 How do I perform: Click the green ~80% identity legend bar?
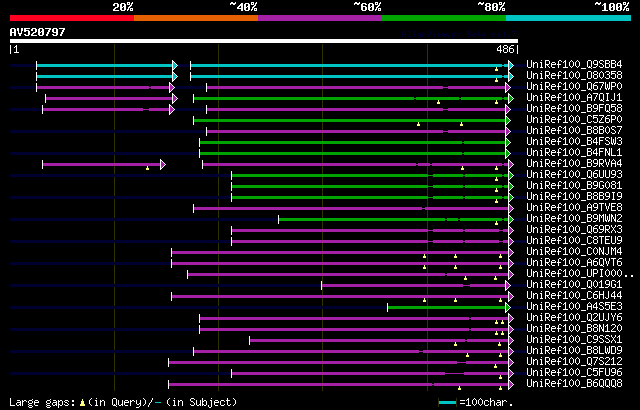click(x=444, y=18)
